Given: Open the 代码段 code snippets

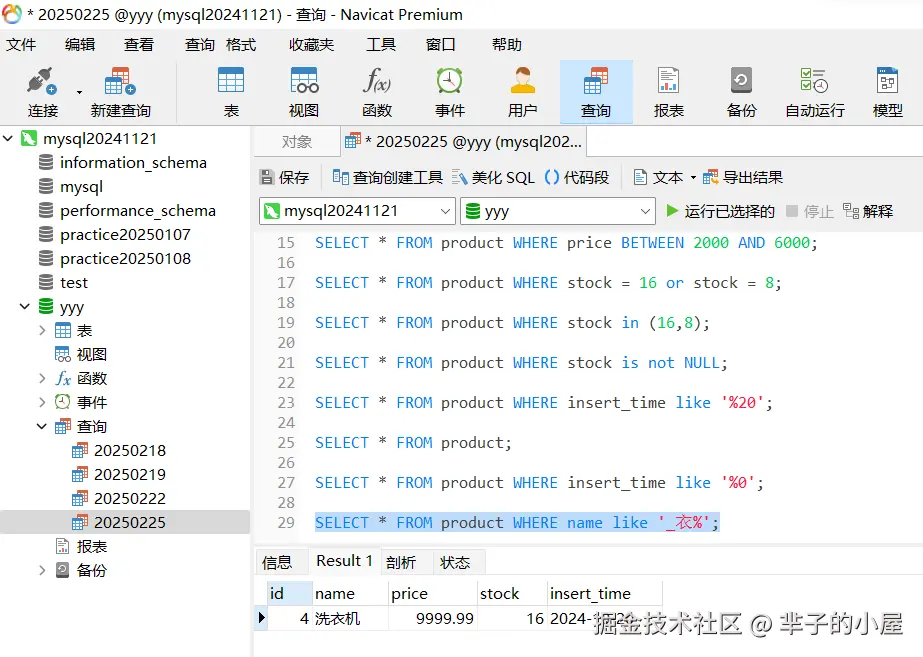Looking at the screenshot, I should (577, 177).
